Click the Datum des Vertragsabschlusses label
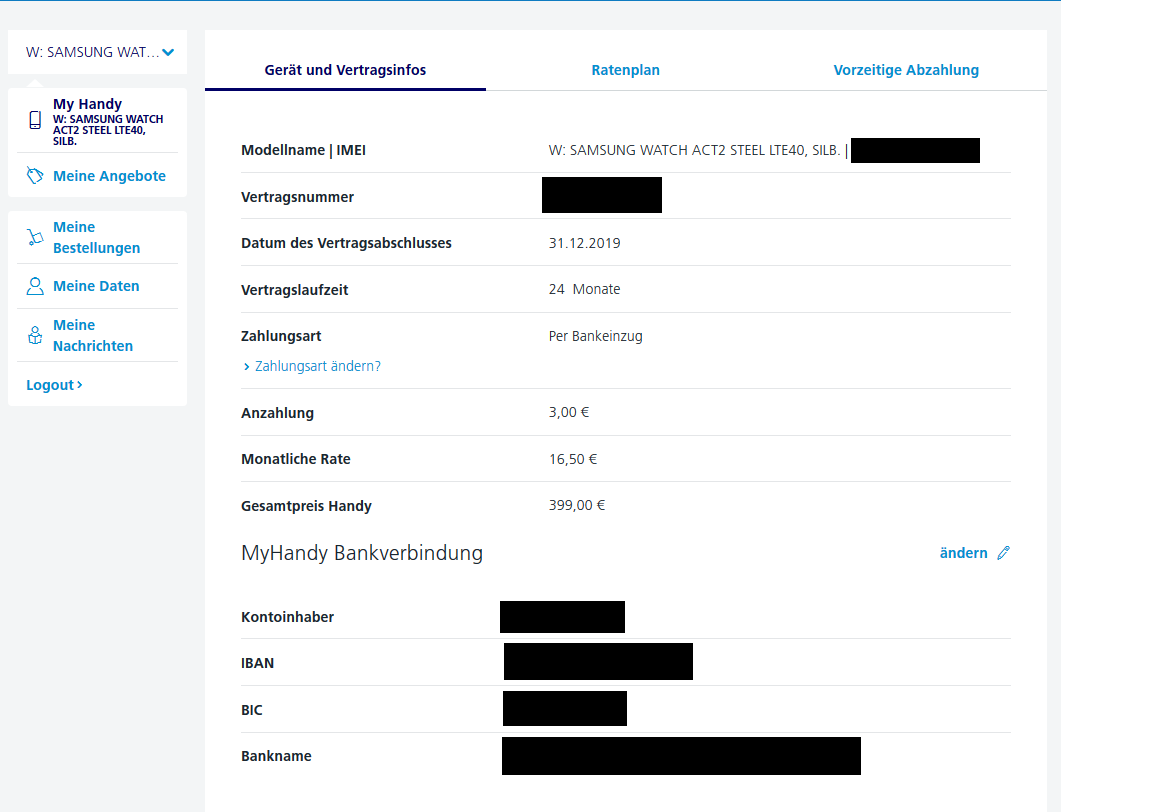The image size is (1152, 812). tap(346, 243)
